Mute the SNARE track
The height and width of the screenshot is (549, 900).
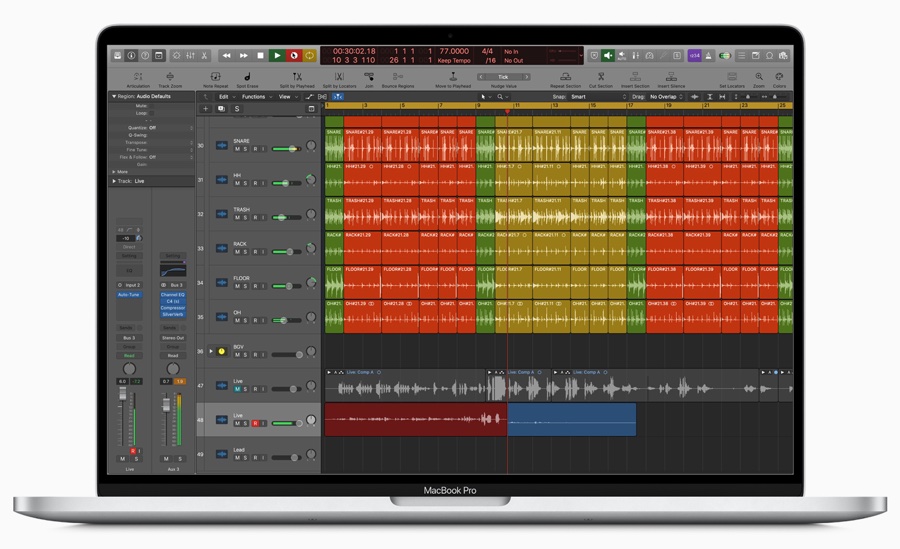[x=237, y=149]
